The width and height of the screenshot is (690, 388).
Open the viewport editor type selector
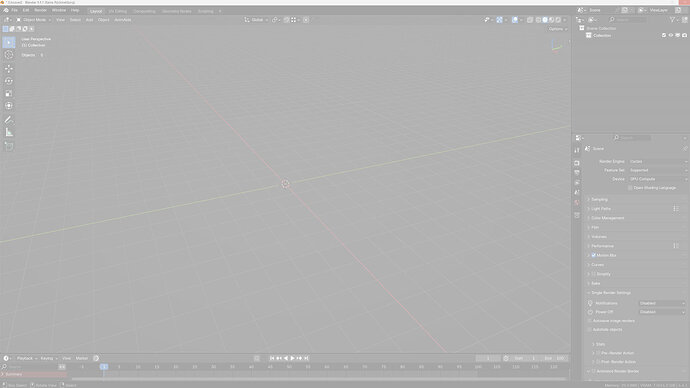coord(7,20)
